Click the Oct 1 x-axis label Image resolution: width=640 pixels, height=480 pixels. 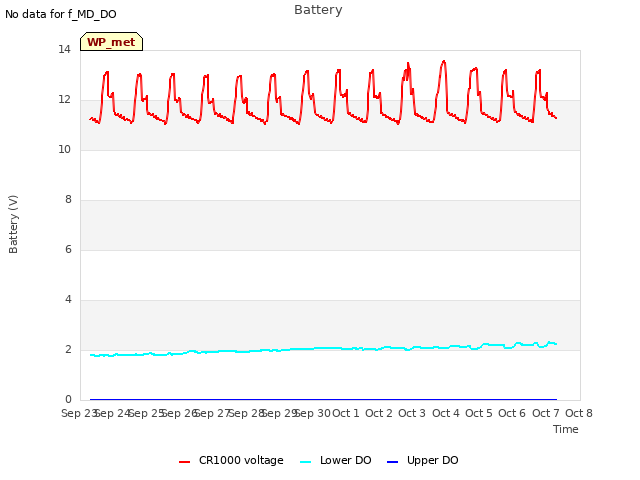tap(346, 413)
